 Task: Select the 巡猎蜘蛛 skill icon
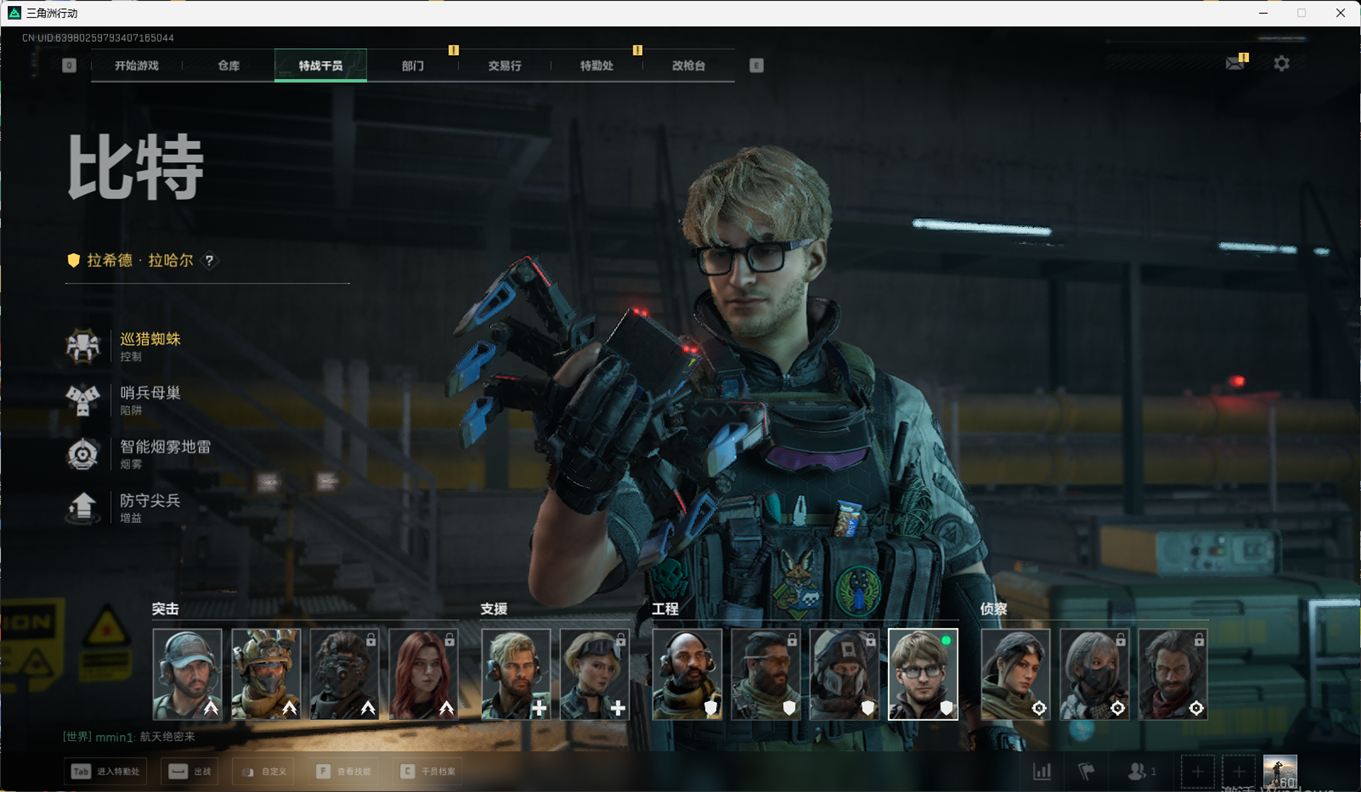83,346
